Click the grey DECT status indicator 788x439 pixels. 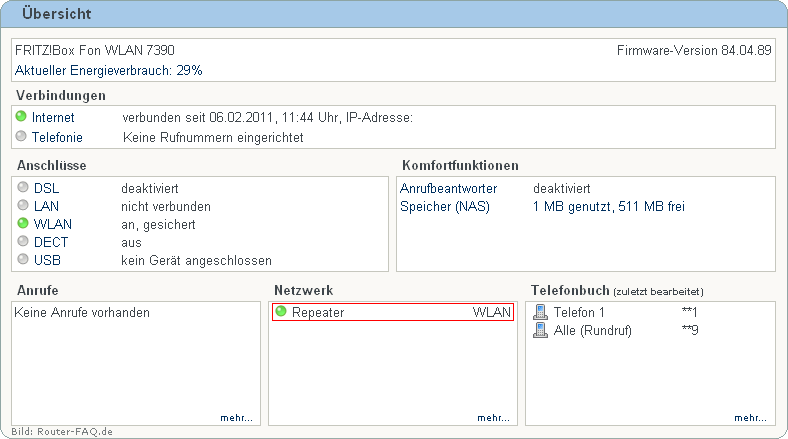[x=23, y=241]
